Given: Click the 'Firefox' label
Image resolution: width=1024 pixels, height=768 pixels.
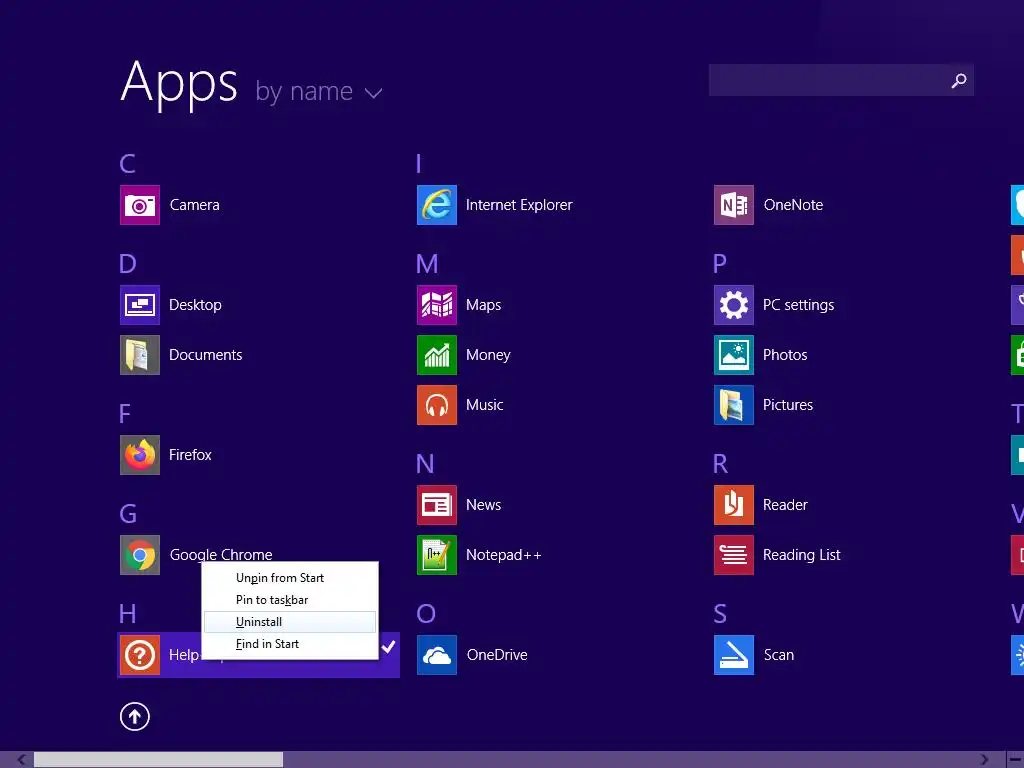Looking at the screenshot, I should pos(190,455).
